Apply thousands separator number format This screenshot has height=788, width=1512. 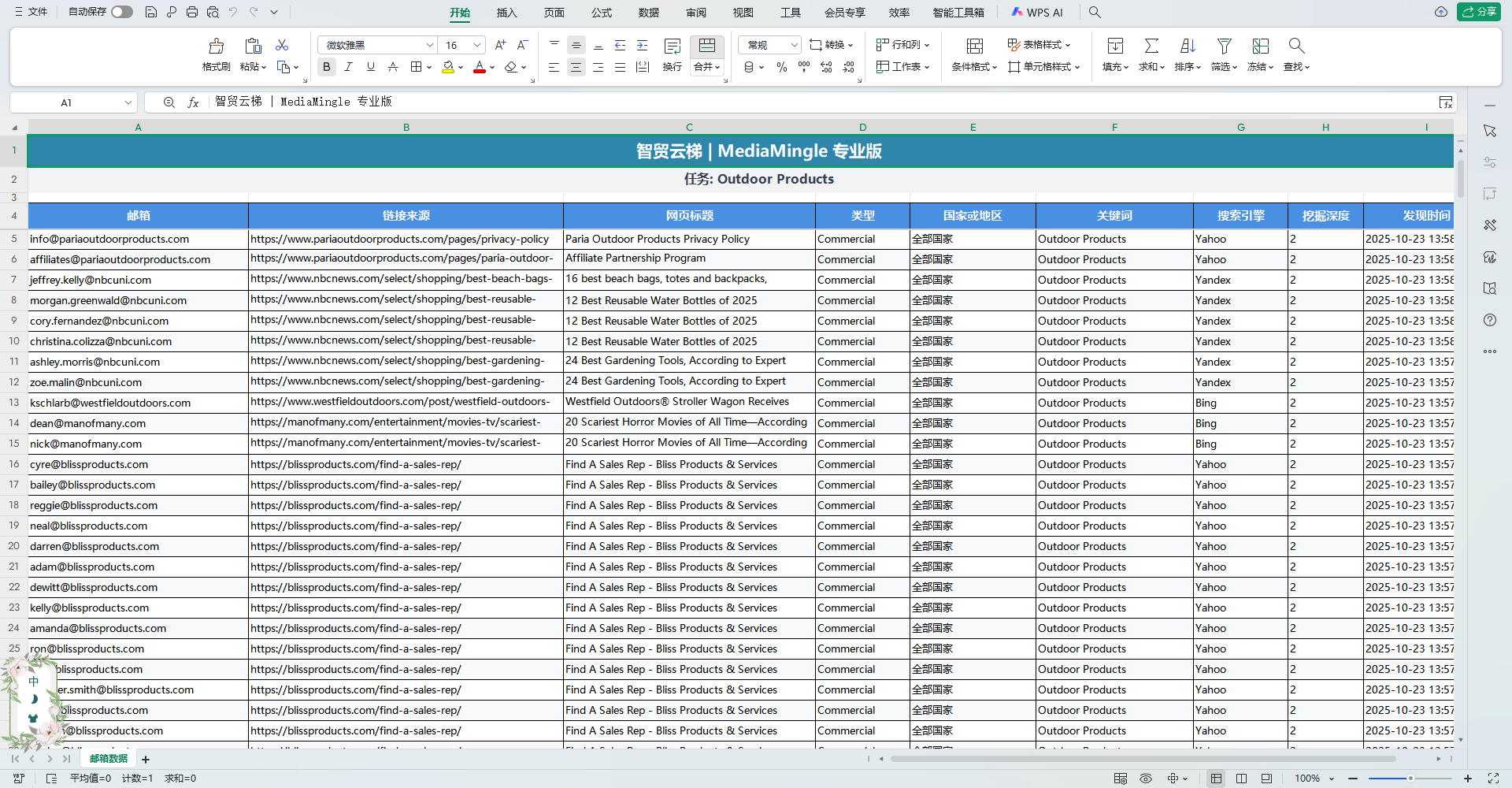click(804, 67)
